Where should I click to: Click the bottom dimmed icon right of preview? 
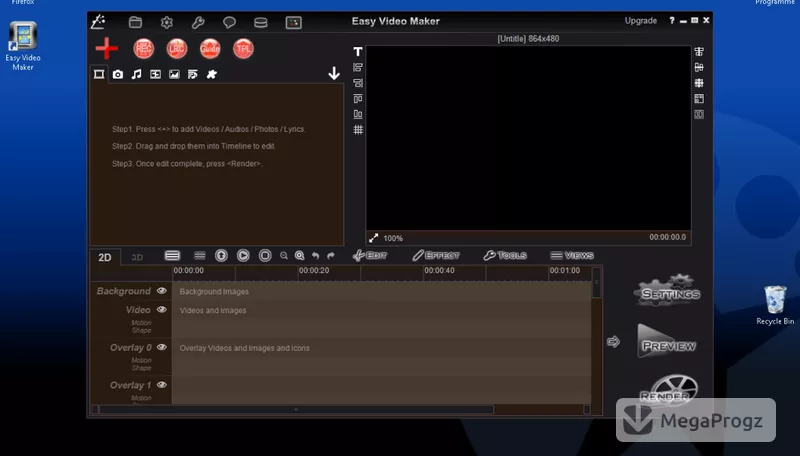click(699, 114)
